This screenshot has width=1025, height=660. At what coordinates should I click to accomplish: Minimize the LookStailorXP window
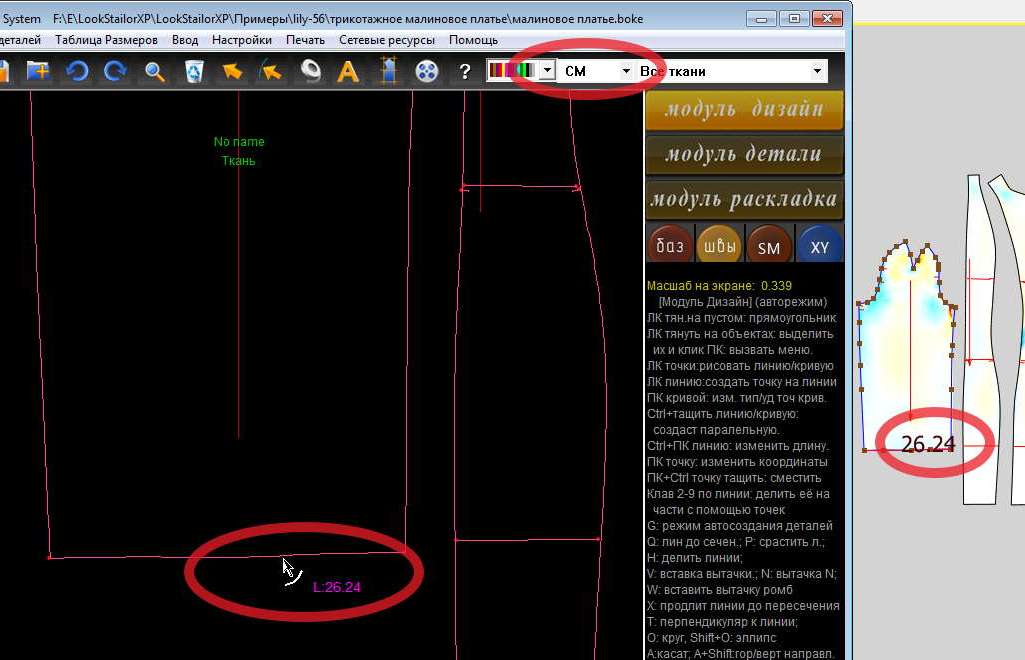point(761,19)
